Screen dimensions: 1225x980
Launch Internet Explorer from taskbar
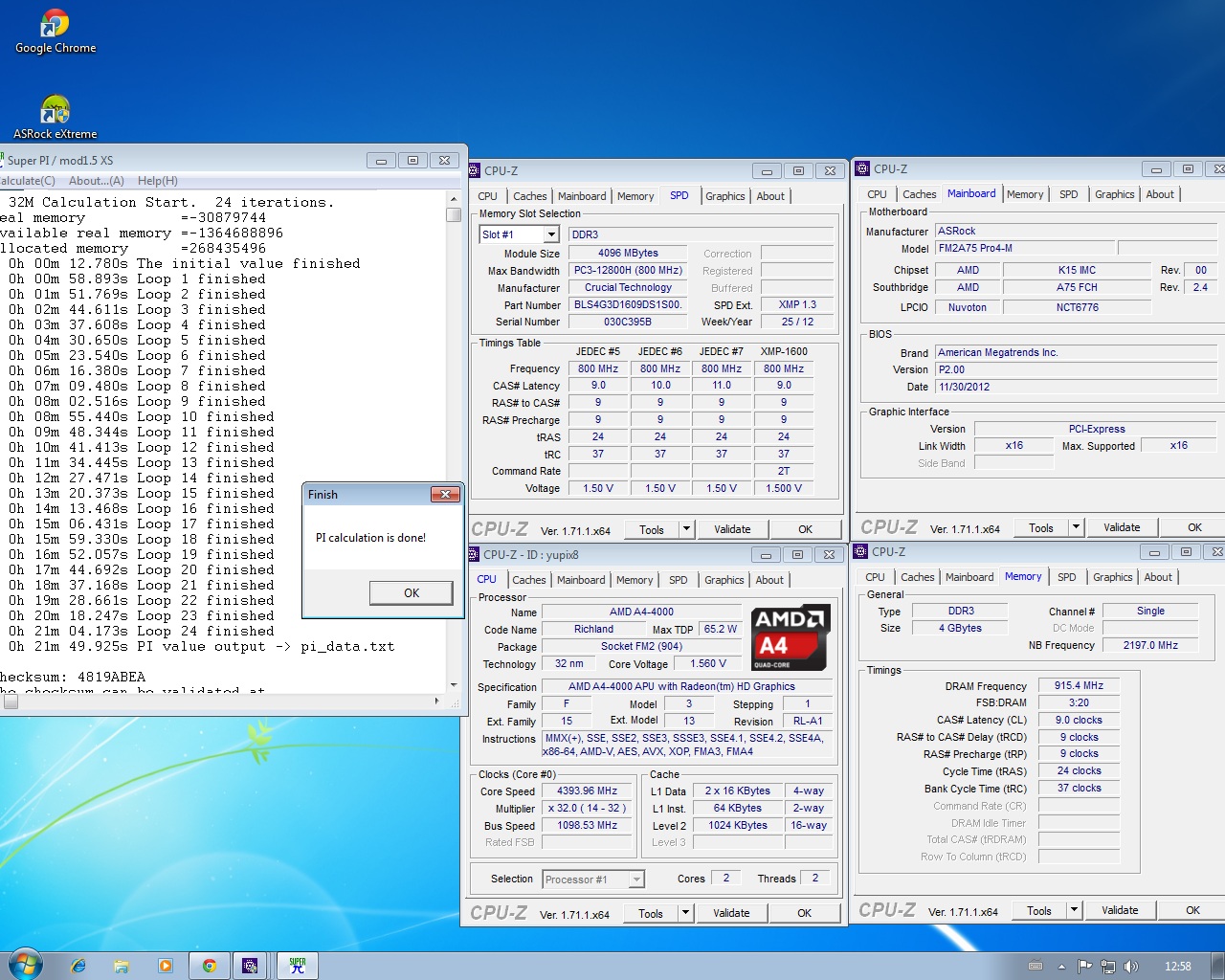point(78,966)
